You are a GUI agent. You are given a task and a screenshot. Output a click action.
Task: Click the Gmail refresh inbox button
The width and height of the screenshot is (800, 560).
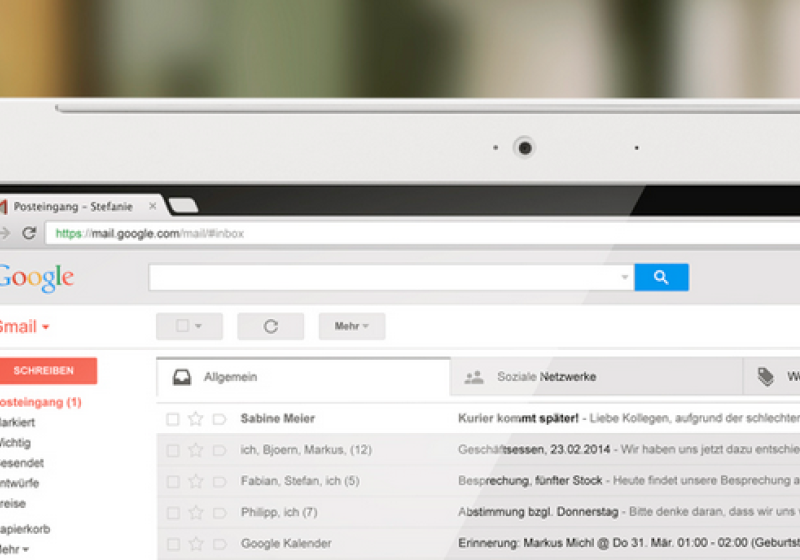(270, 326)
